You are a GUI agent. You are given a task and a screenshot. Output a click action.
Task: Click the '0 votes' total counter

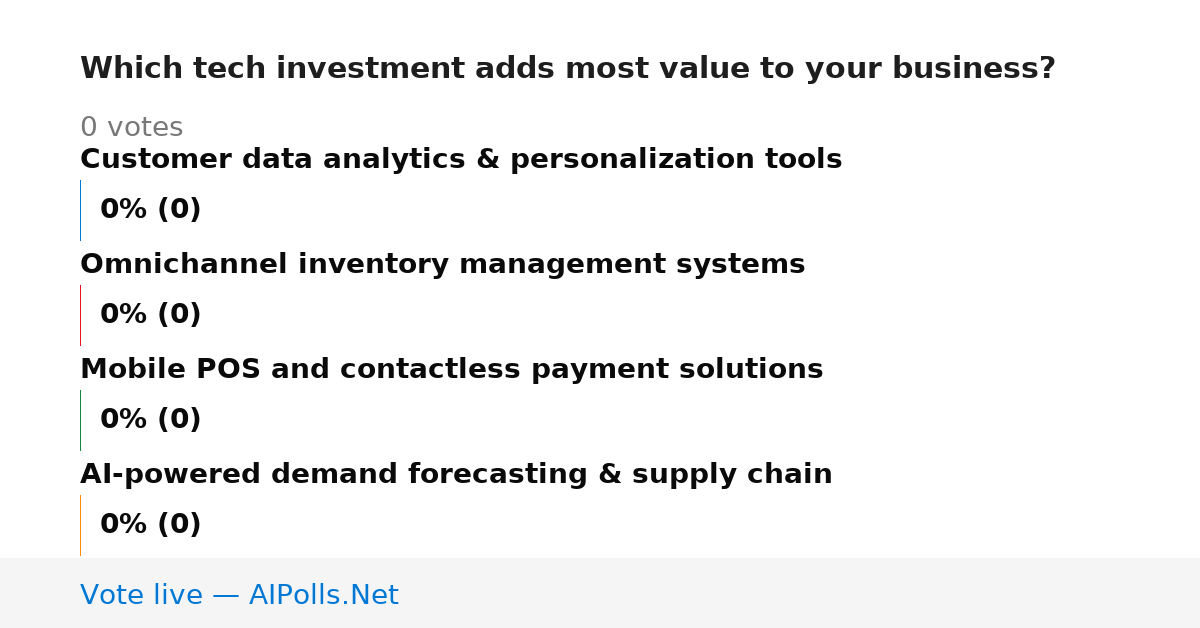click(131, 128)
